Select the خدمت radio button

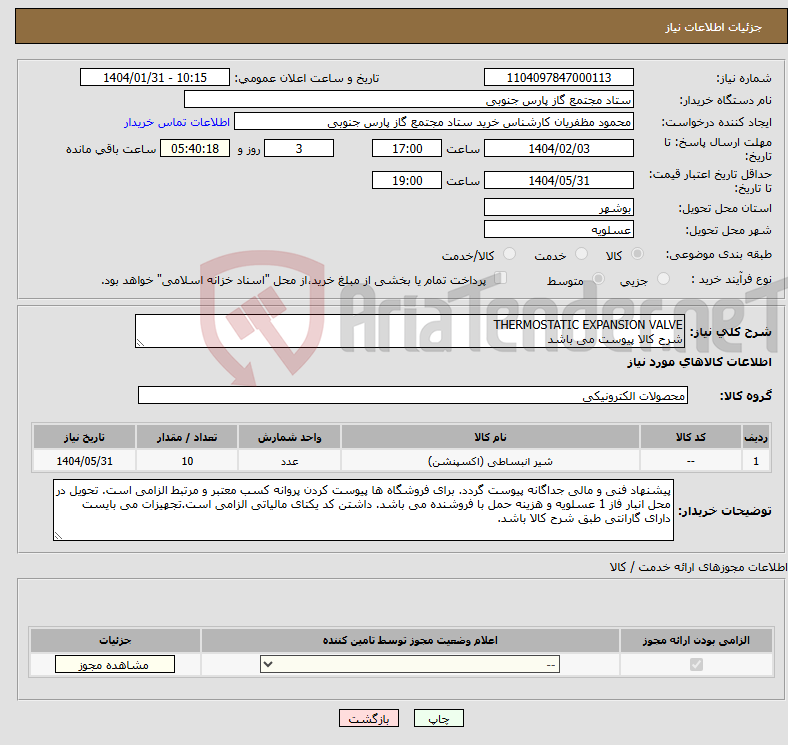coord(581,254)
